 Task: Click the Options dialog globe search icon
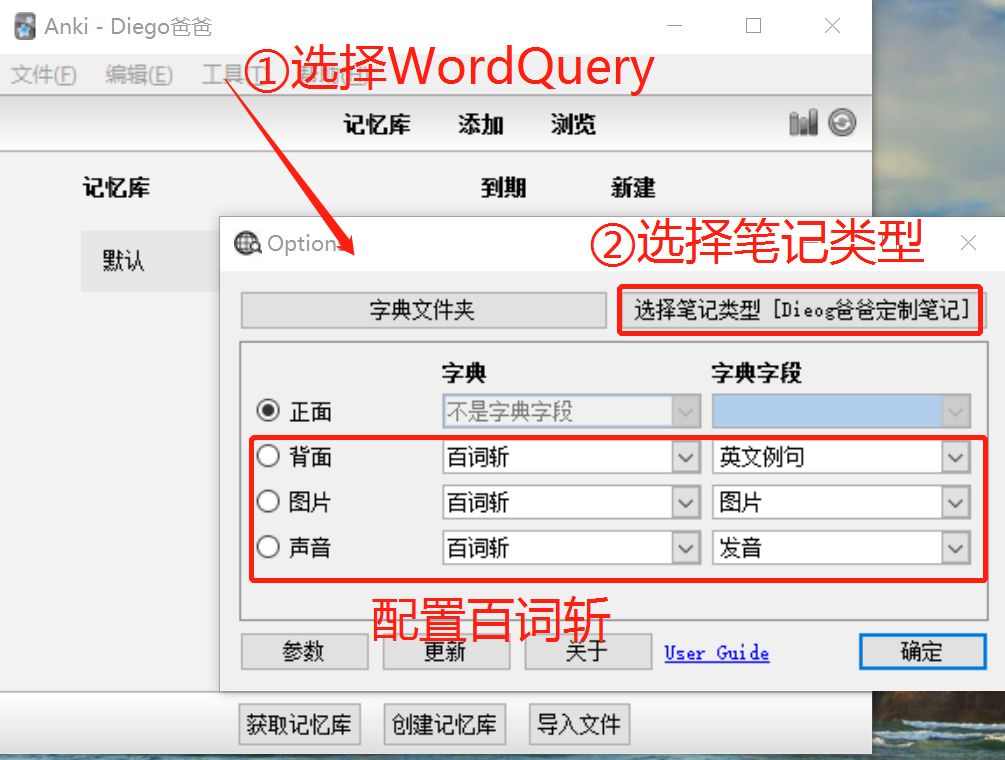click(247, 243)
